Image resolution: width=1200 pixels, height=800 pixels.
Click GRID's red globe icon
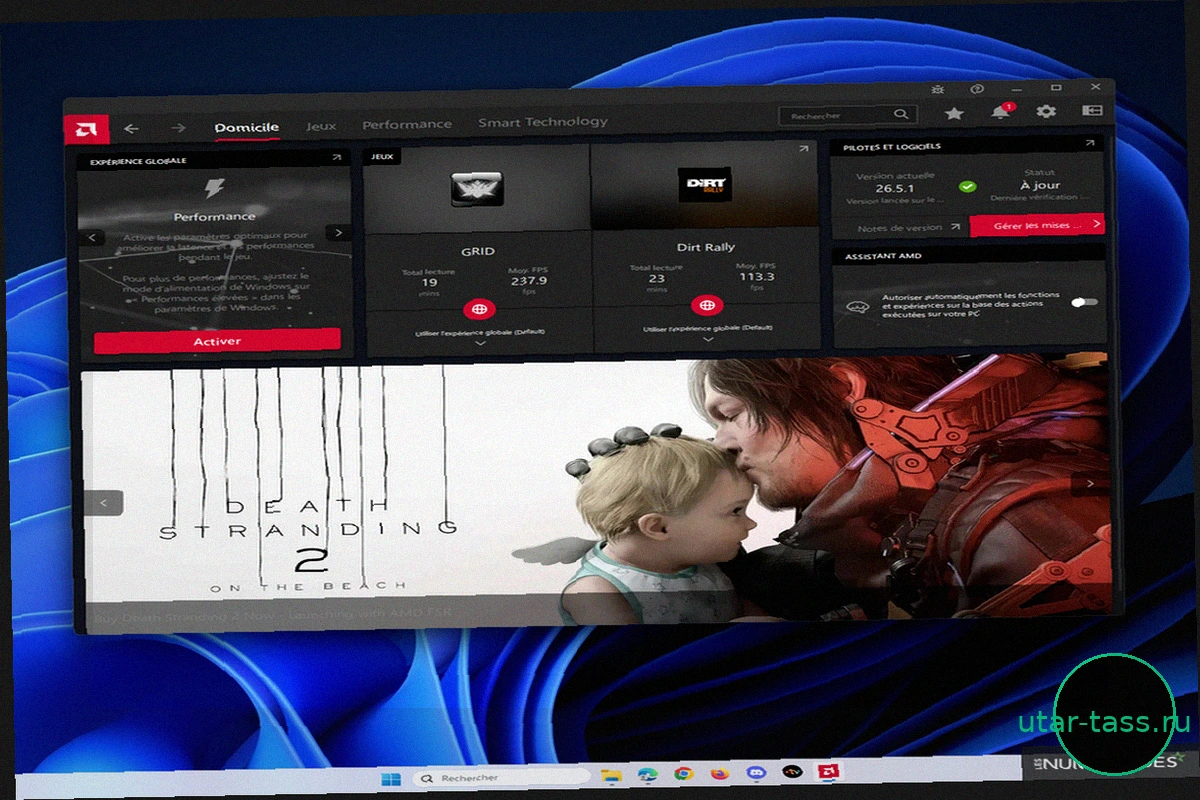point(478,308)
